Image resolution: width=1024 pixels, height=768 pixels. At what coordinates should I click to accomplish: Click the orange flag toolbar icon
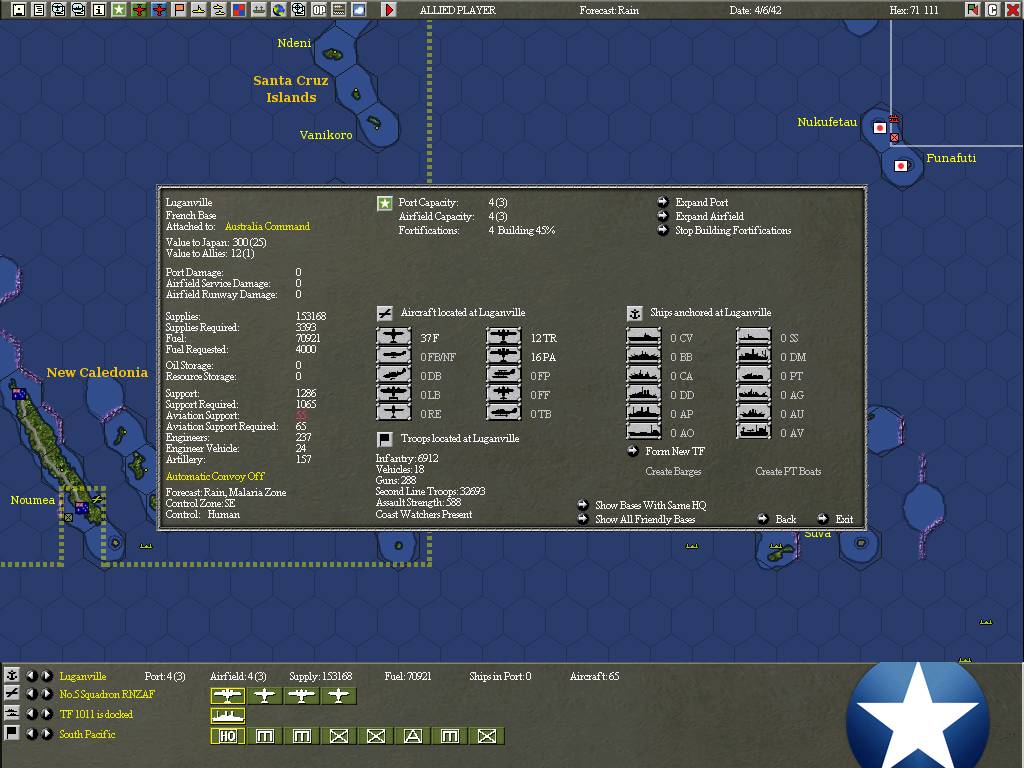click(179, 10)
